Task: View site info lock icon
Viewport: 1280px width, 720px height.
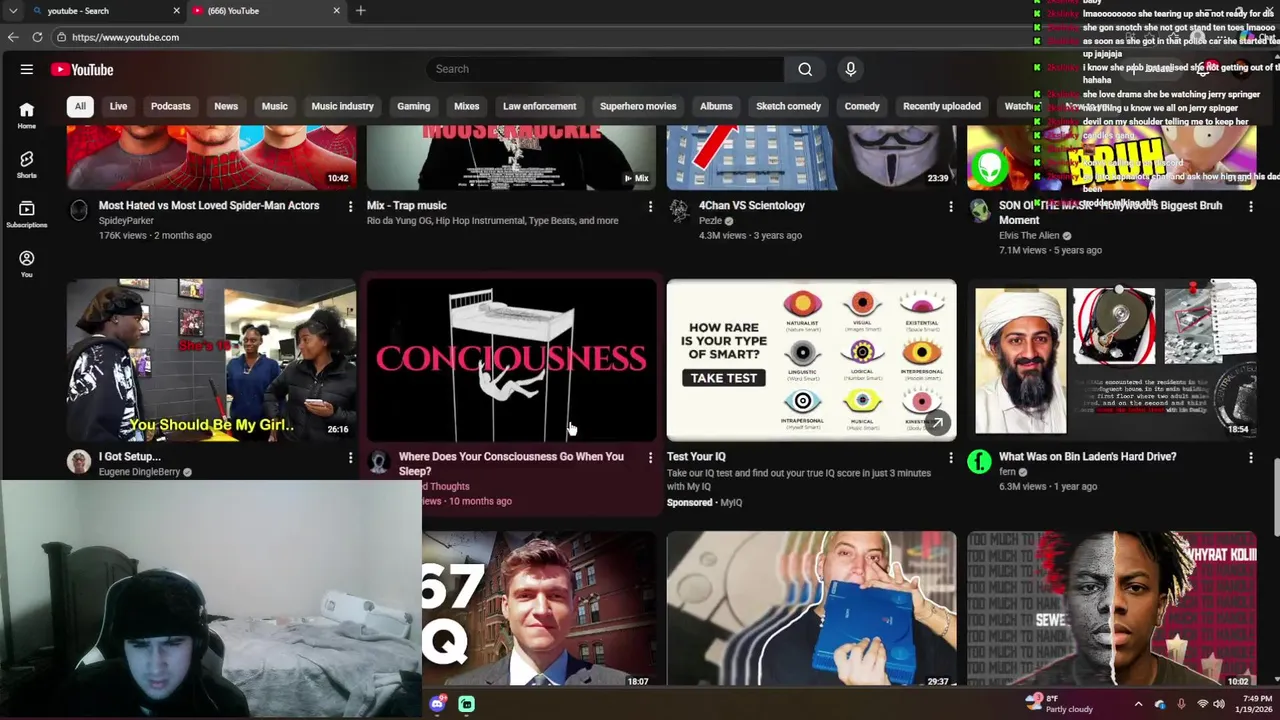Action: 61,37
